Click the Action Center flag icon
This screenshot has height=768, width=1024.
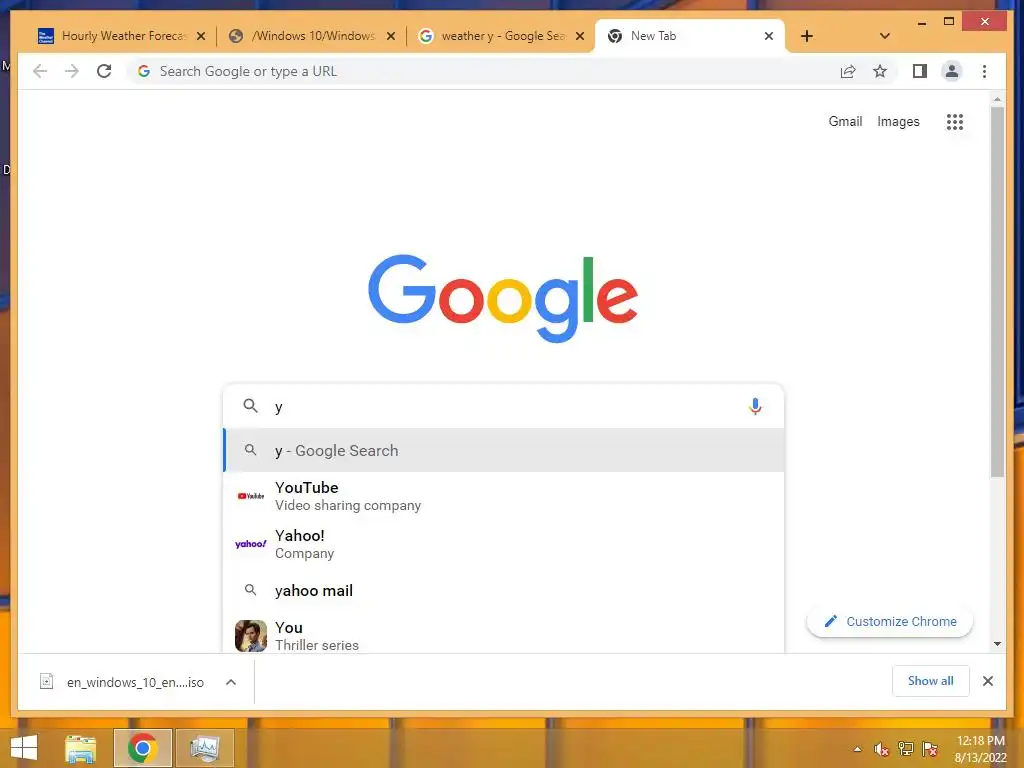tap(930, 748)
